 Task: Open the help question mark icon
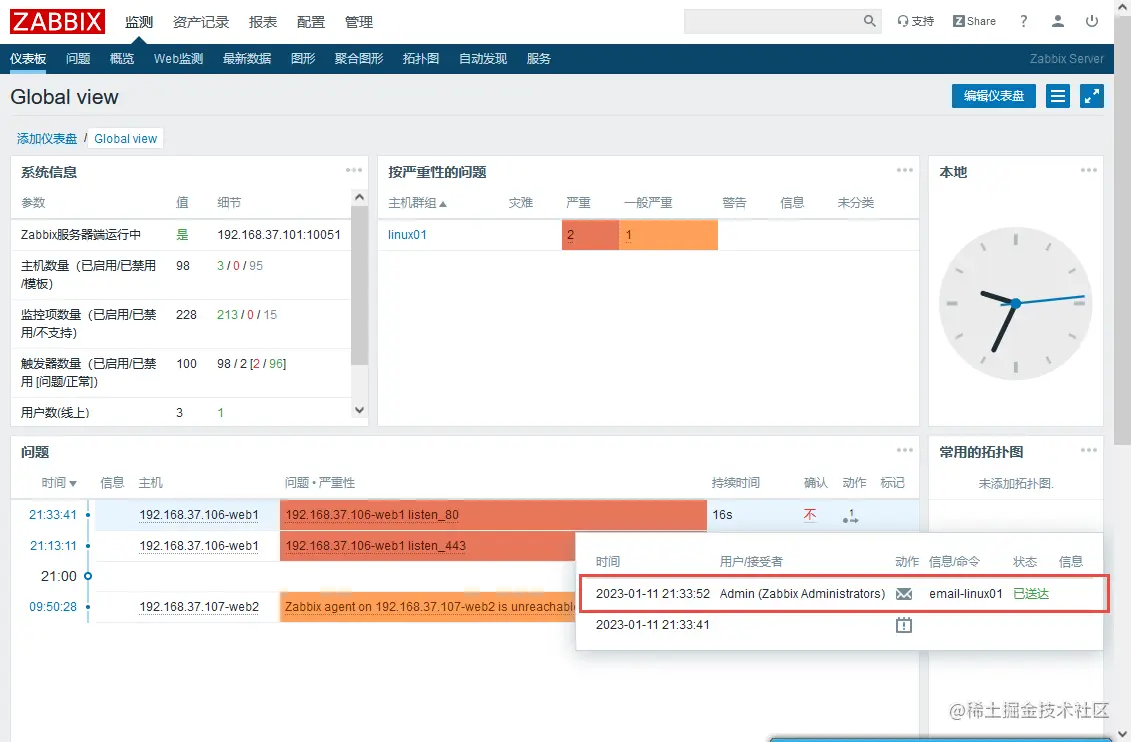(1023, 20)
